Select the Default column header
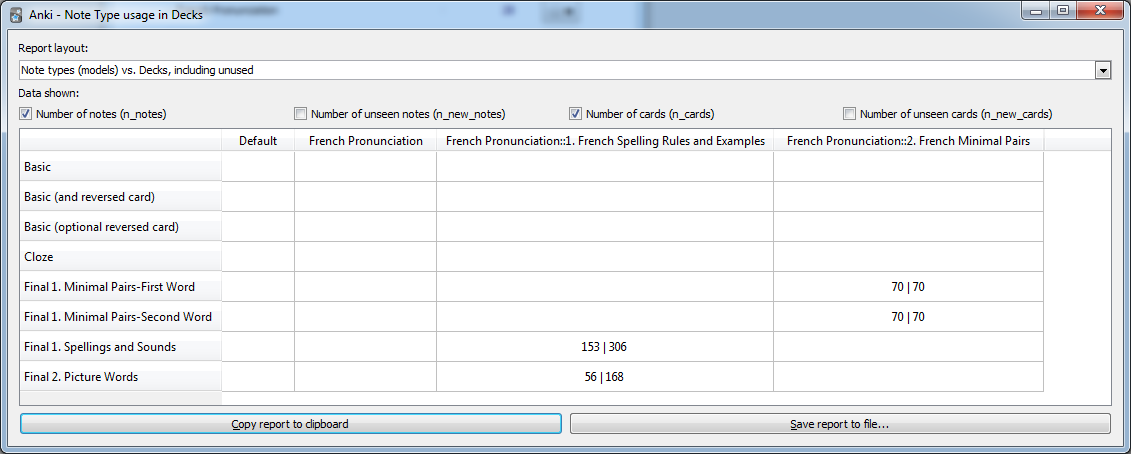 click(x=258, y=141)
